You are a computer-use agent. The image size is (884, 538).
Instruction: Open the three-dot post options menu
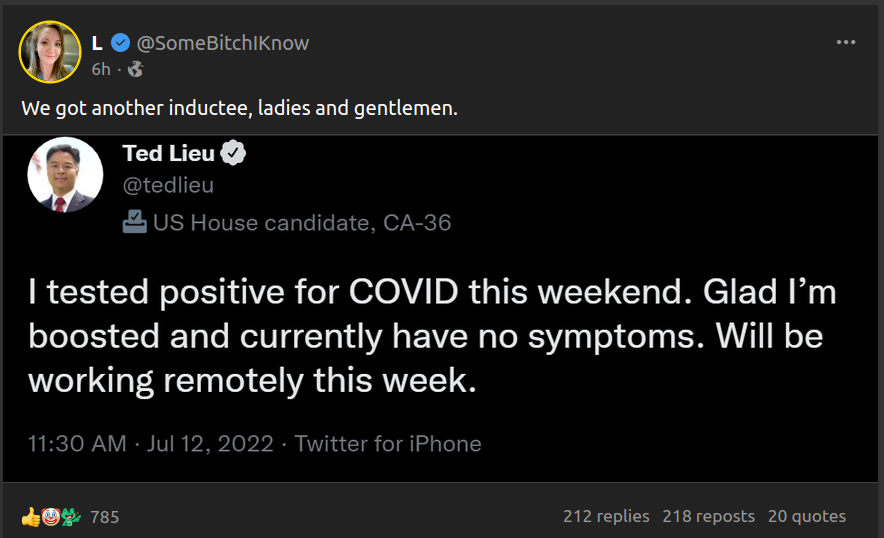pos(846,42)
